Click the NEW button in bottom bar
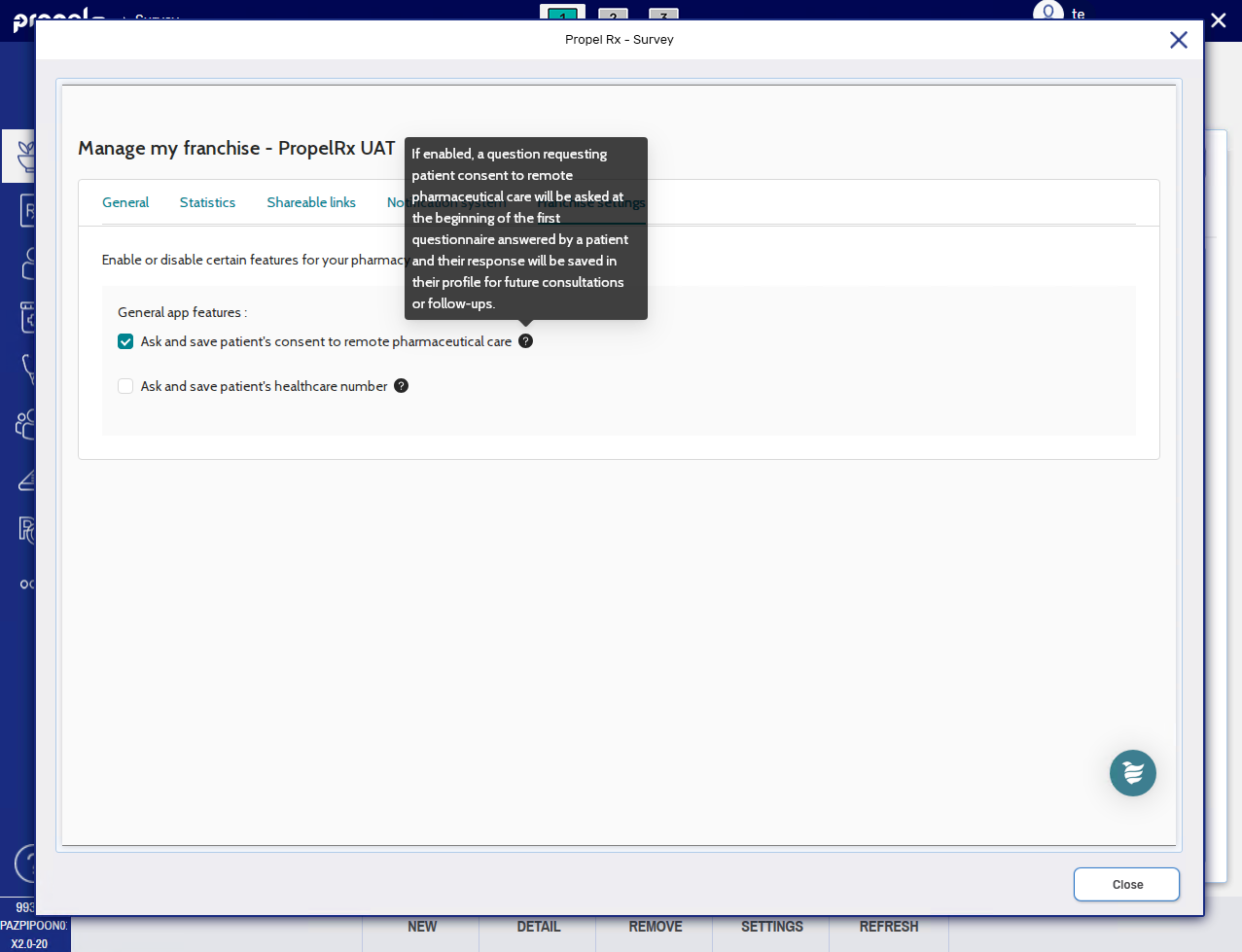Viewport: 1242px width, 952px height. tap(422, 927)
